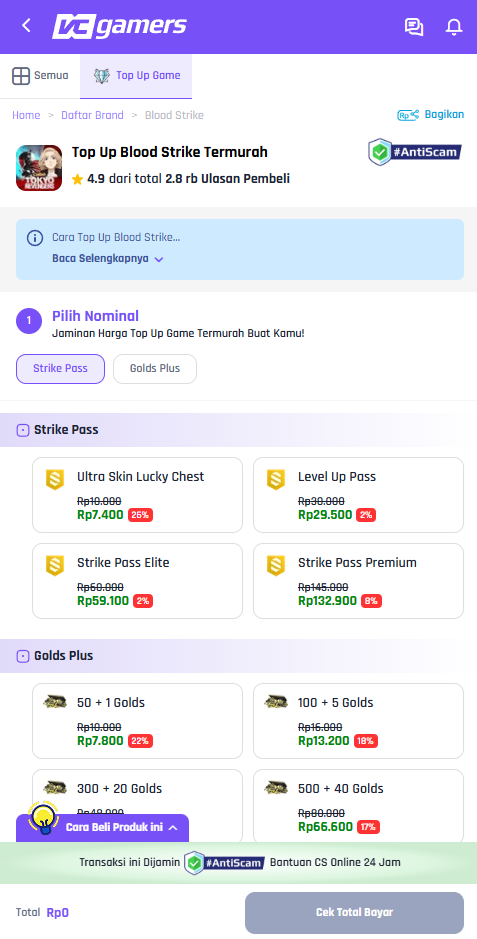Screen dimensions: 477x939
Task: Click Cek Total Bayar button
Action: point(354,913)
